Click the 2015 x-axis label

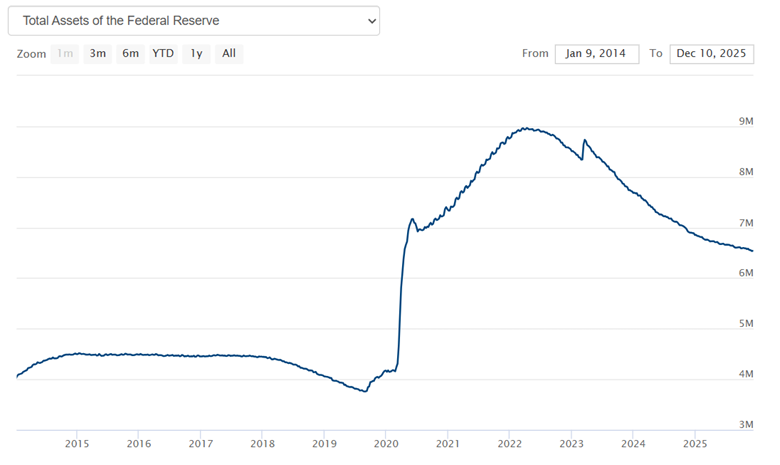click(78, 443)
